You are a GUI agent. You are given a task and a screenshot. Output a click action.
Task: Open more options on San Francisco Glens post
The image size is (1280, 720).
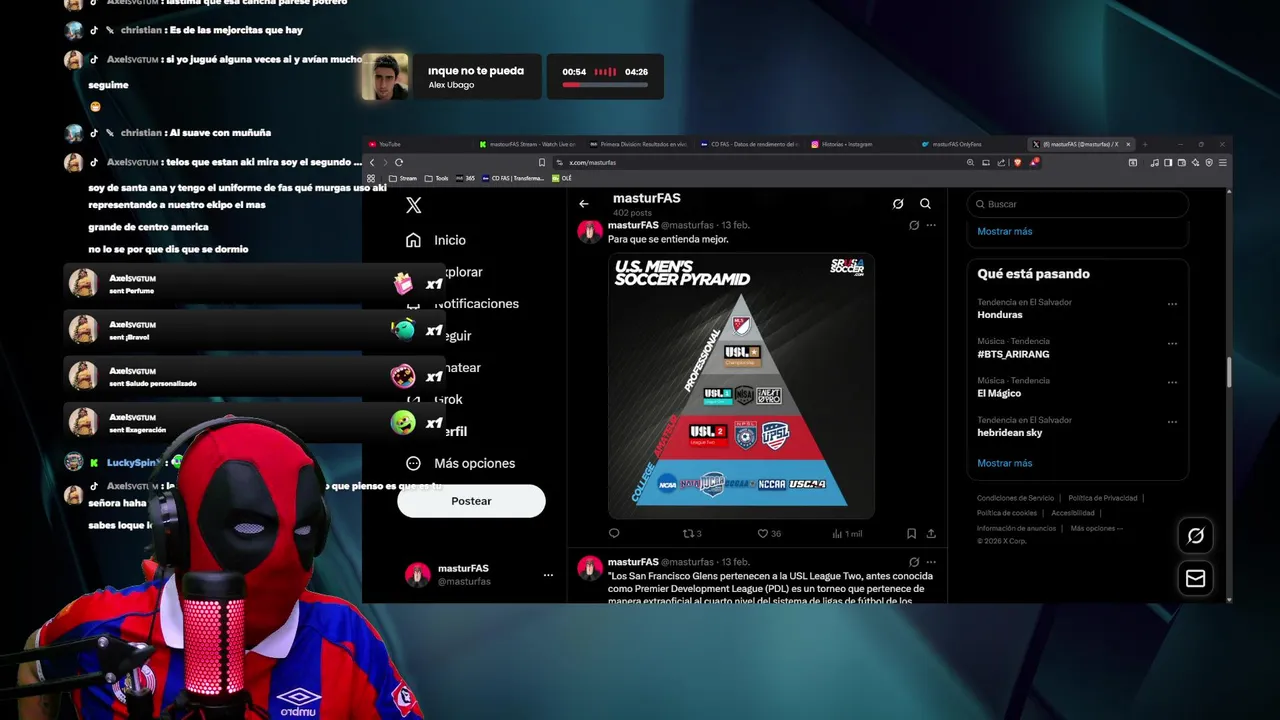point(931,562)
